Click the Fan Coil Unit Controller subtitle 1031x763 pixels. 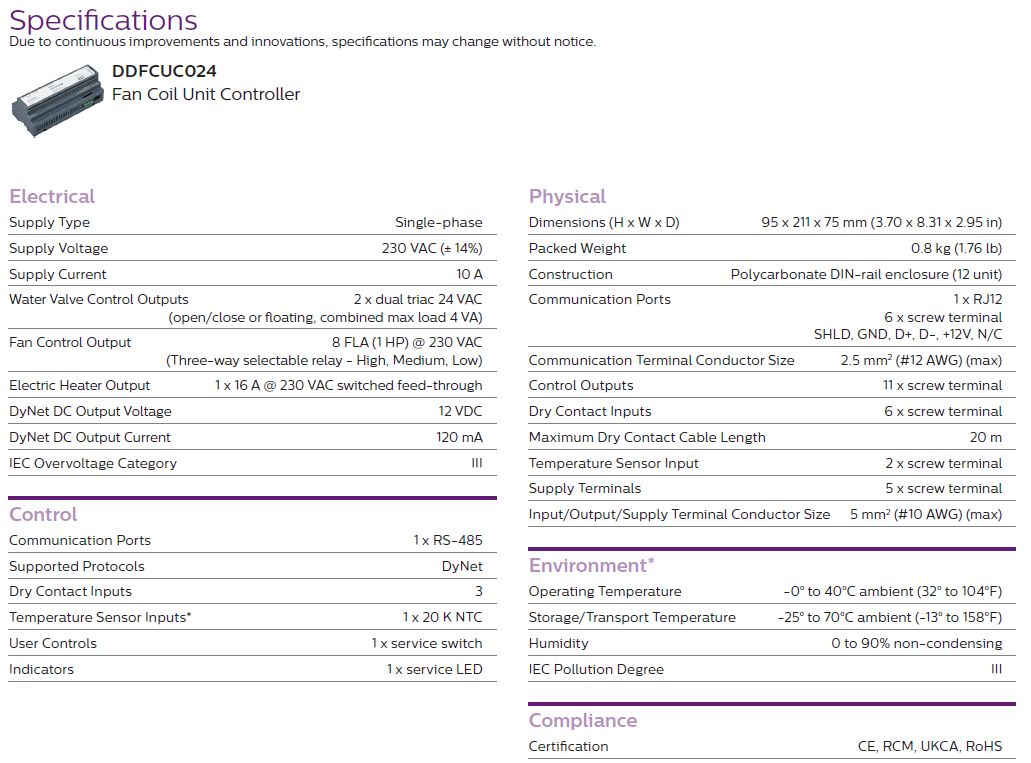206,94
